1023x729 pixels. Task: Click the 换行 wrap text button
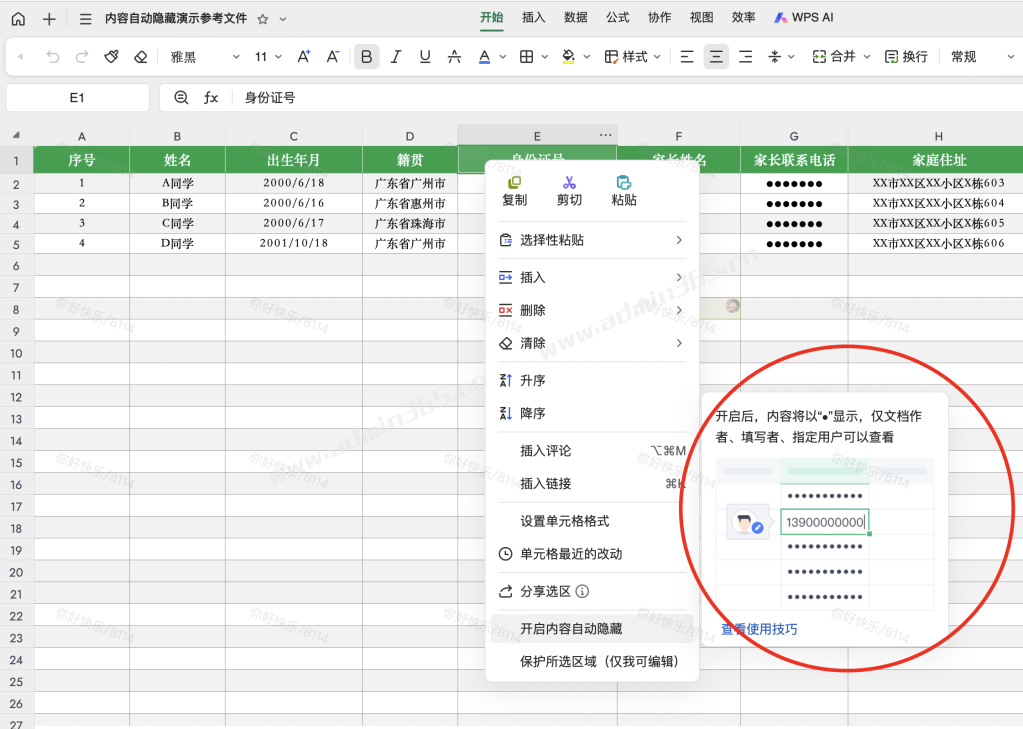[x=906, y=57]
